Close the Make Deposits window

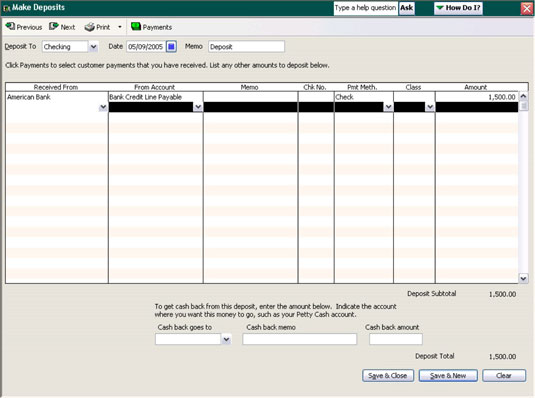[x=527, y=9]
